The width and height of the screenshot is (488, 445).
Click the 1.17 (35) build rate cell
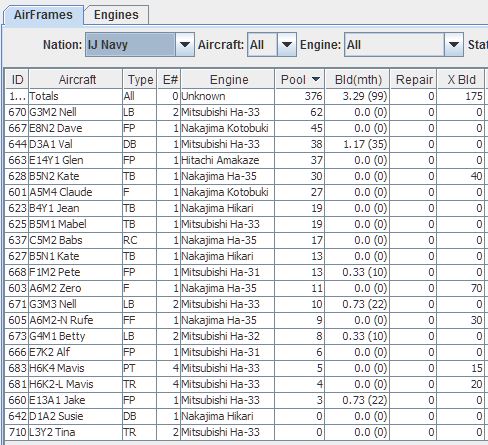[x=357, y=144]
